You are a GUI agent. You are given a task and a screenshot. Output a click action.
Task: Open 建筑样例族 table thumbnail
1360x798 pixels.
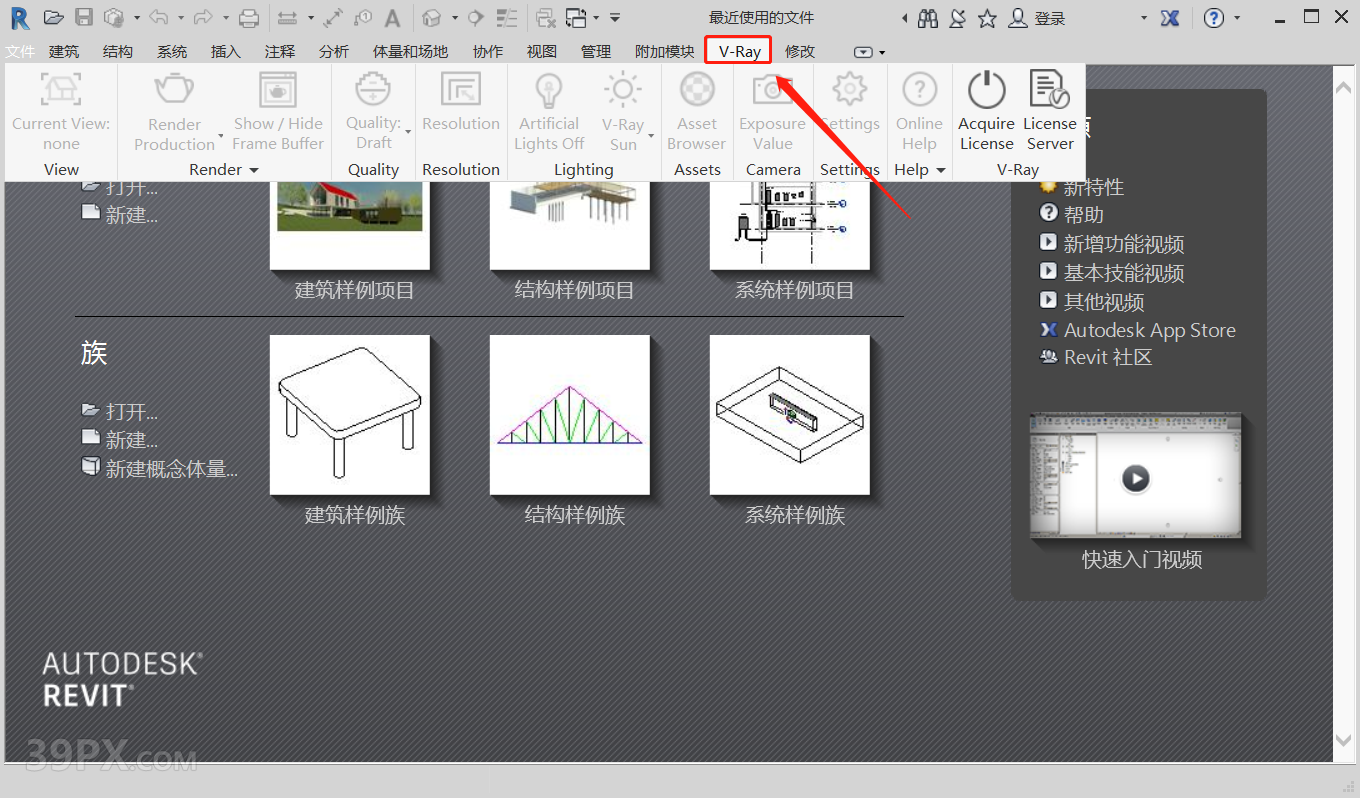(350, 414)
